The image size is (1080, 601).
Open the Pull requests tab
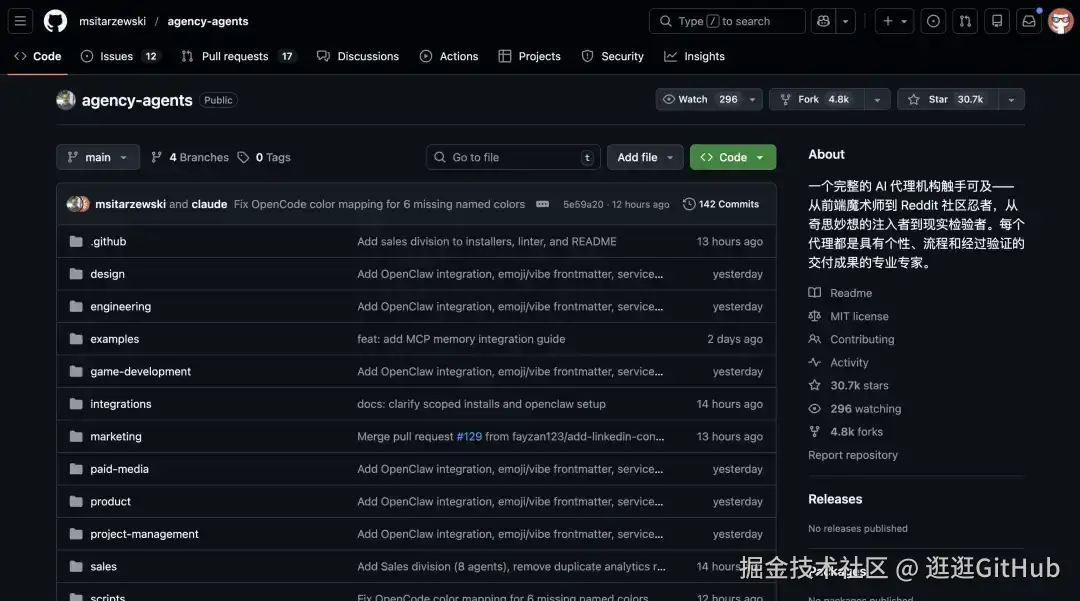click(239, 56)
